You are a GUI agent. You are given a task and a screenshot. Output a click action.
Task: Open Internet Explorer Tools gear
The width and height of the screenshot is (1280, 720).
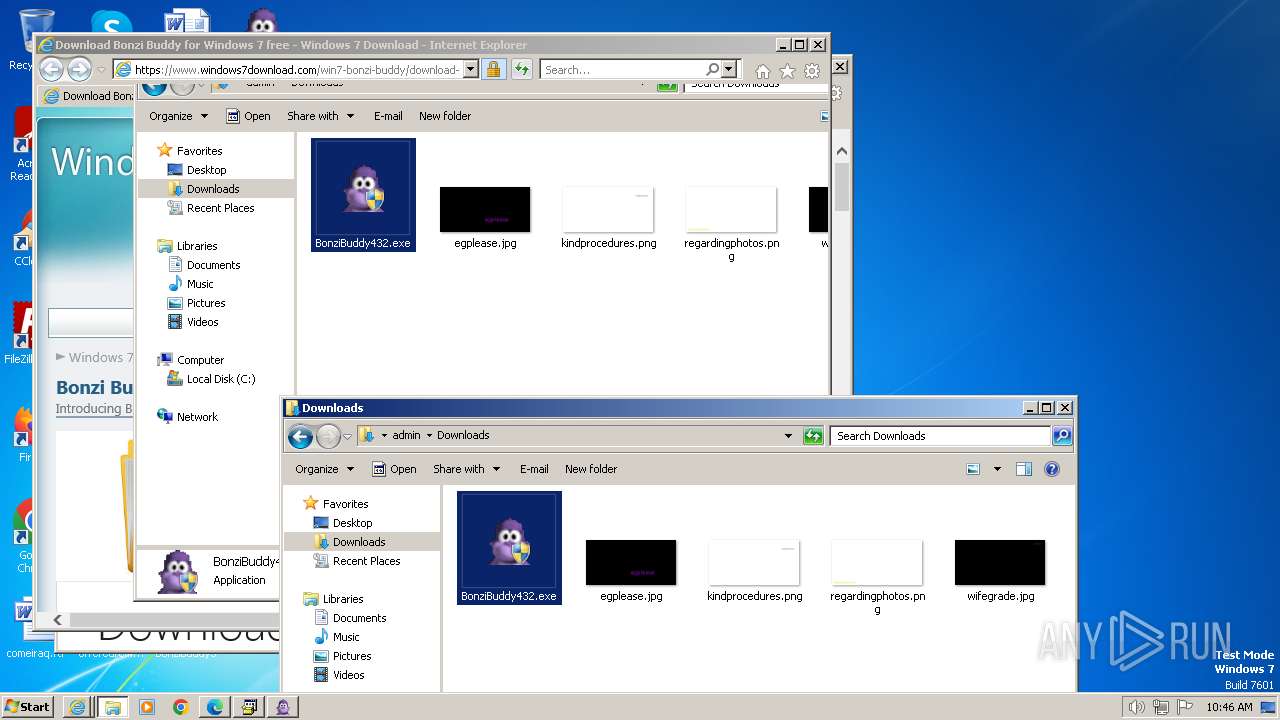click(812, 71)
